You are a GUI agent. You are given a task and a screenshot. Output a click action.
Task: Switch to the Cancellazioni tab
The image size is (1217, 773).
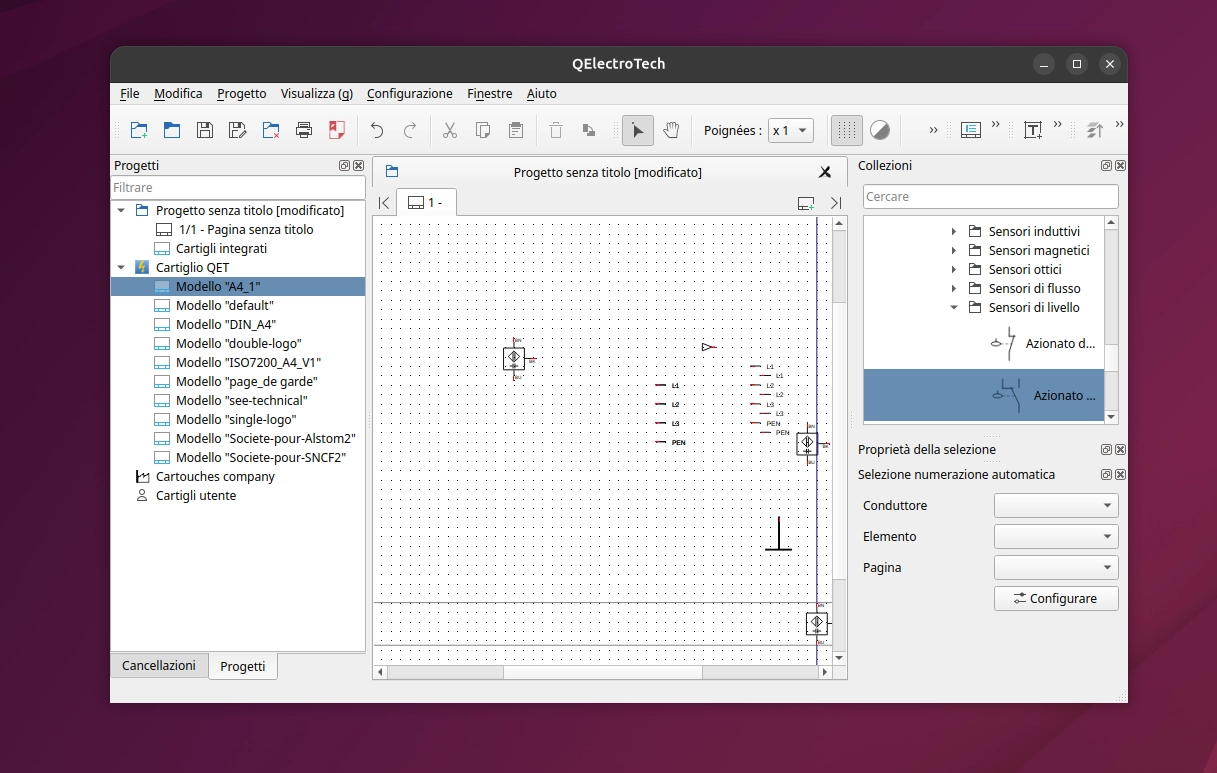(x=158, y=665)
